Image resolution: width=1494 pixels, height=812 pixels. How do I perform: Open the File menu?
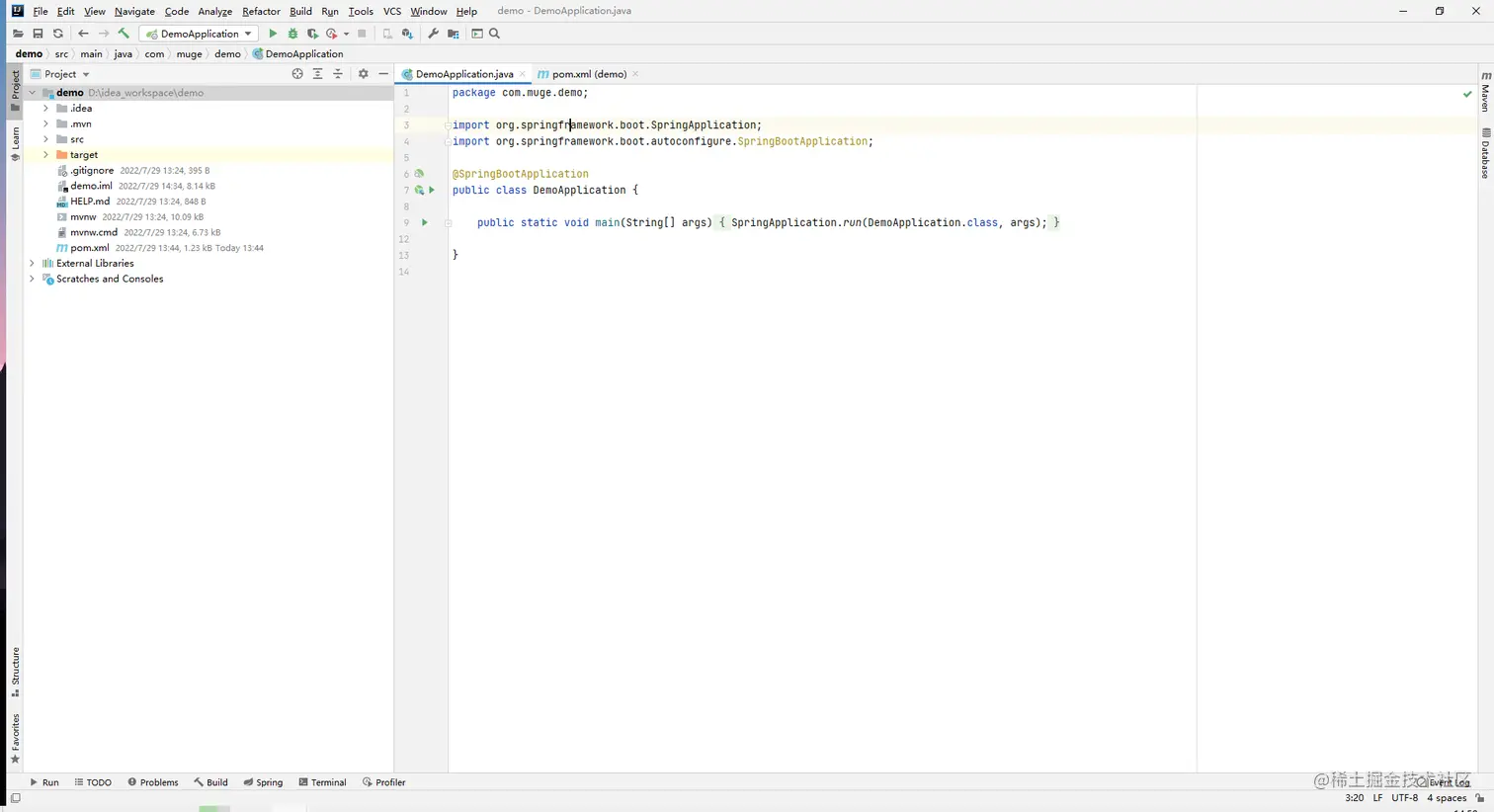(40, 11)
